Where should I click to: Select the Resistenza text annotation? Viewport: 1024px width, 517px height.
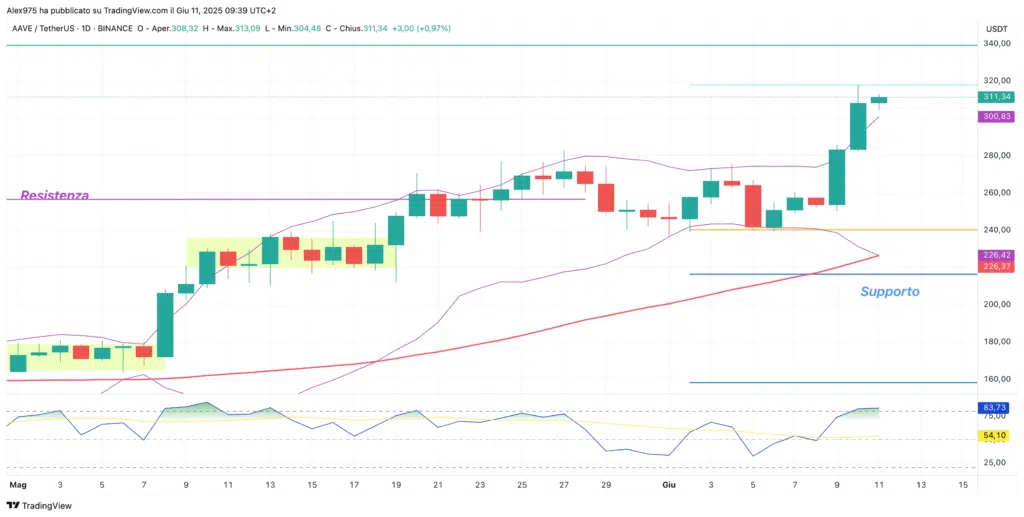click(x=53, y=195)
